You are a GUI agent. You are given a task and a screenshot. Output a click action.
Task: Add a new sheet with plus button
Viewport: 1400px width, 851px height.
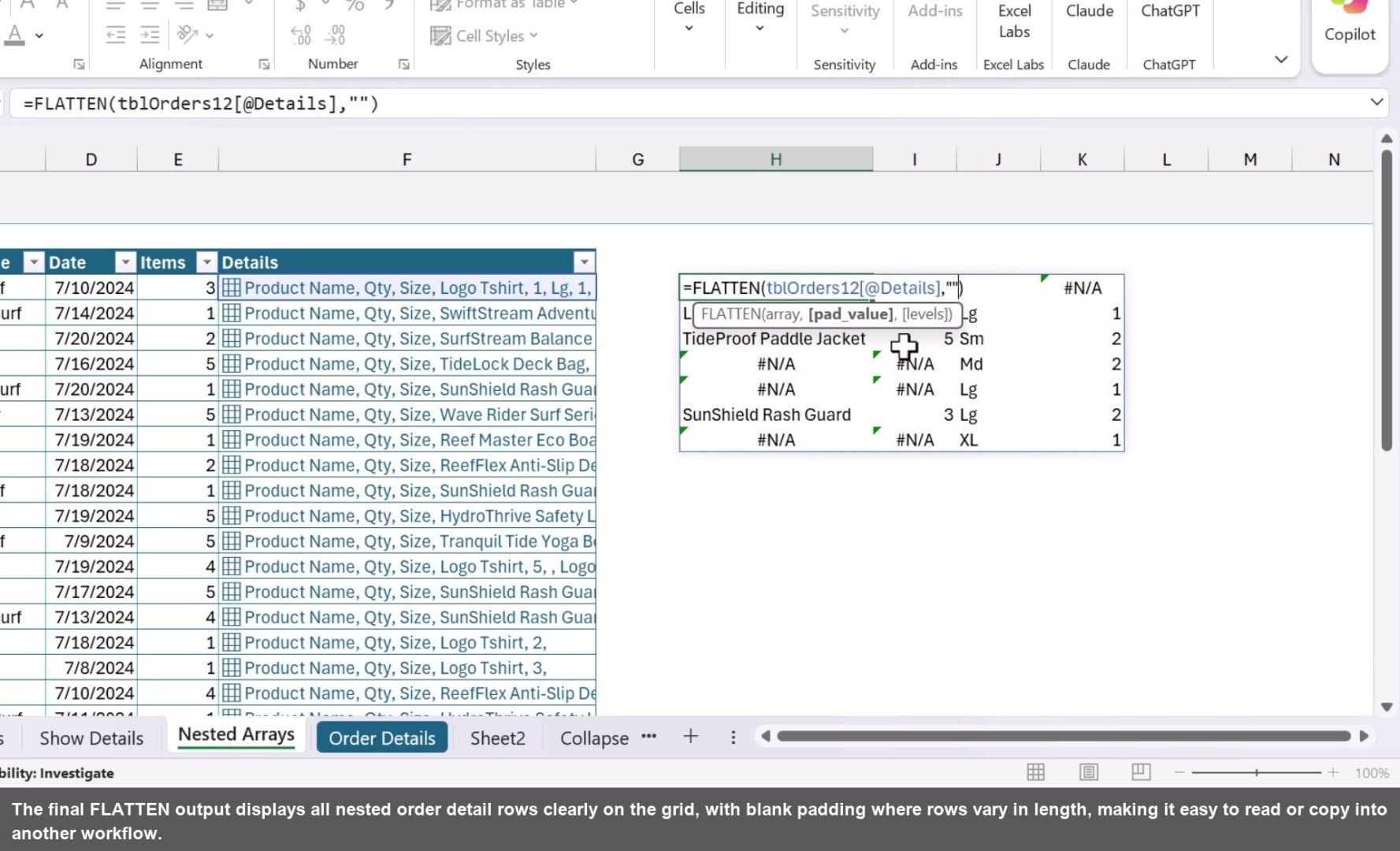point(691,737)
